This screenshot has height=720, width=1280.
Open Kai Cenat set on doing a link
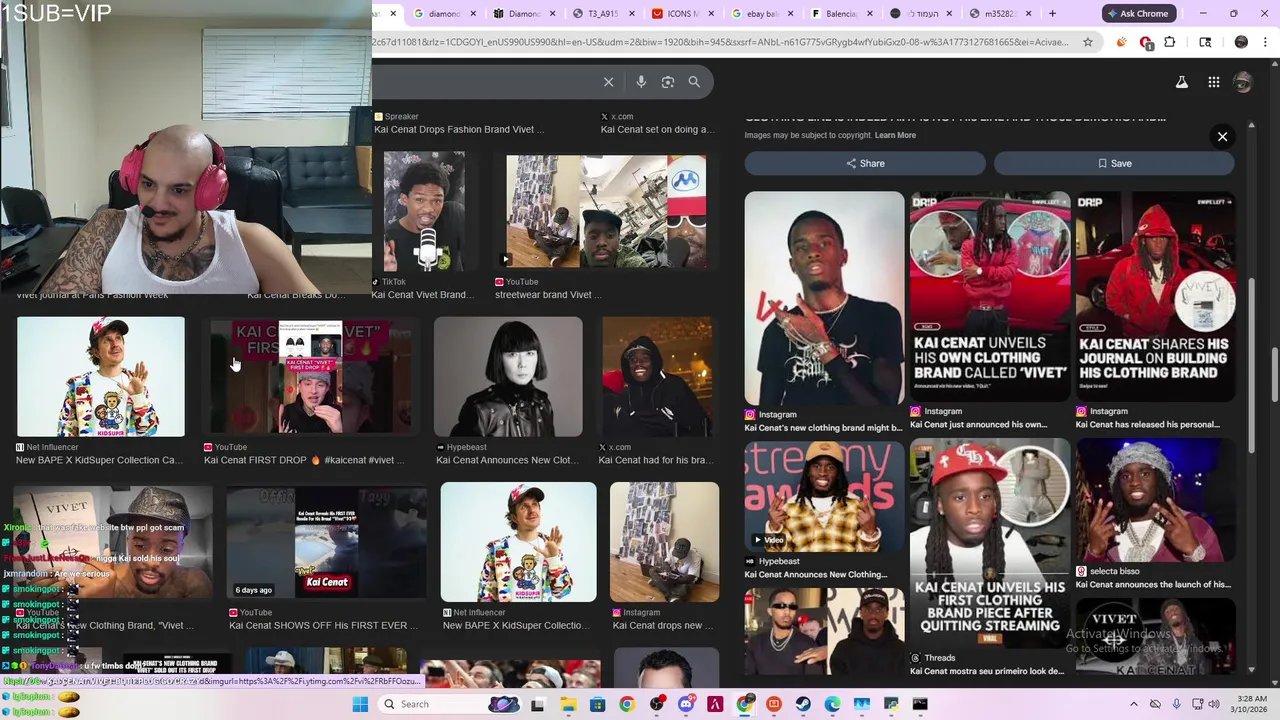[658, 129]
